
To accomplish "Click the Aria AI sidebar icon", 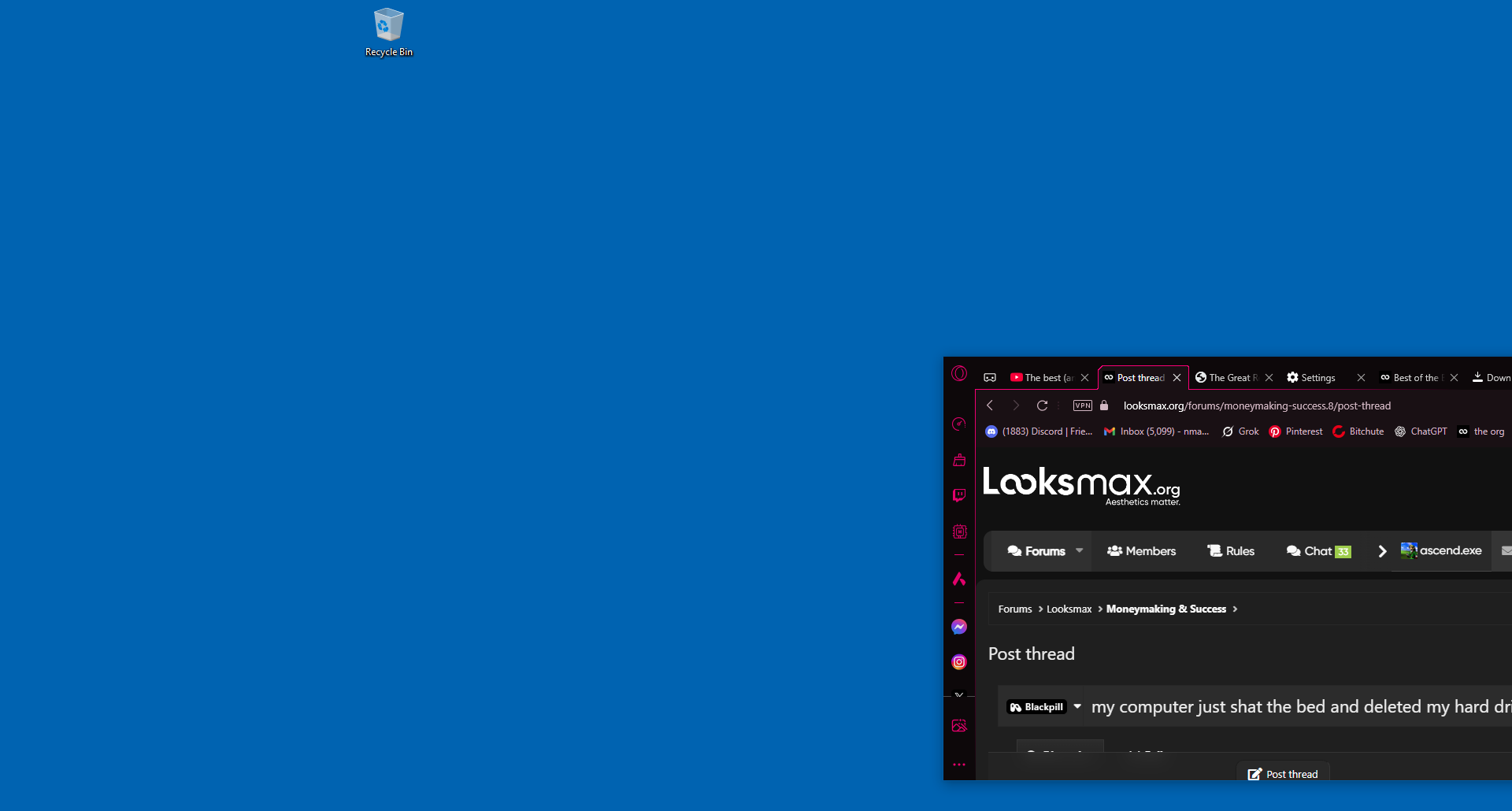I will coord(958,580).
